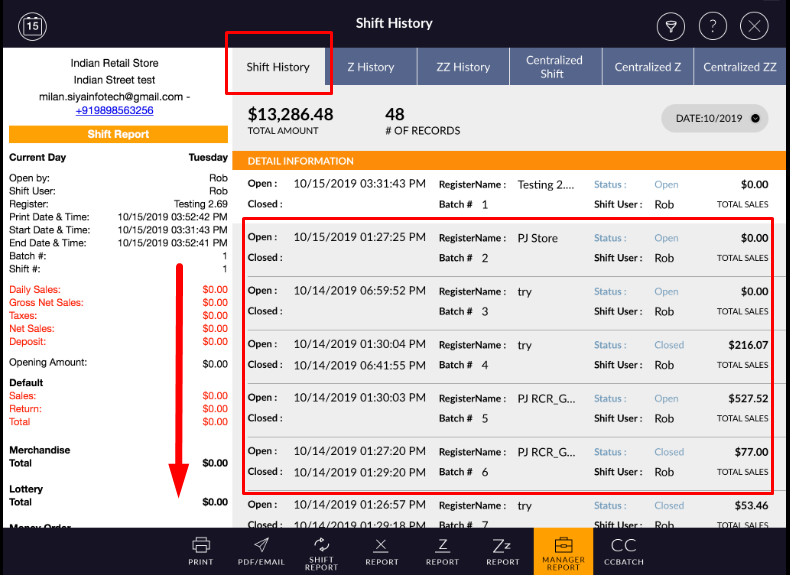The image size is (790, 575).
Task: Open the Manager Report briefcase icon
Action: 563,552
